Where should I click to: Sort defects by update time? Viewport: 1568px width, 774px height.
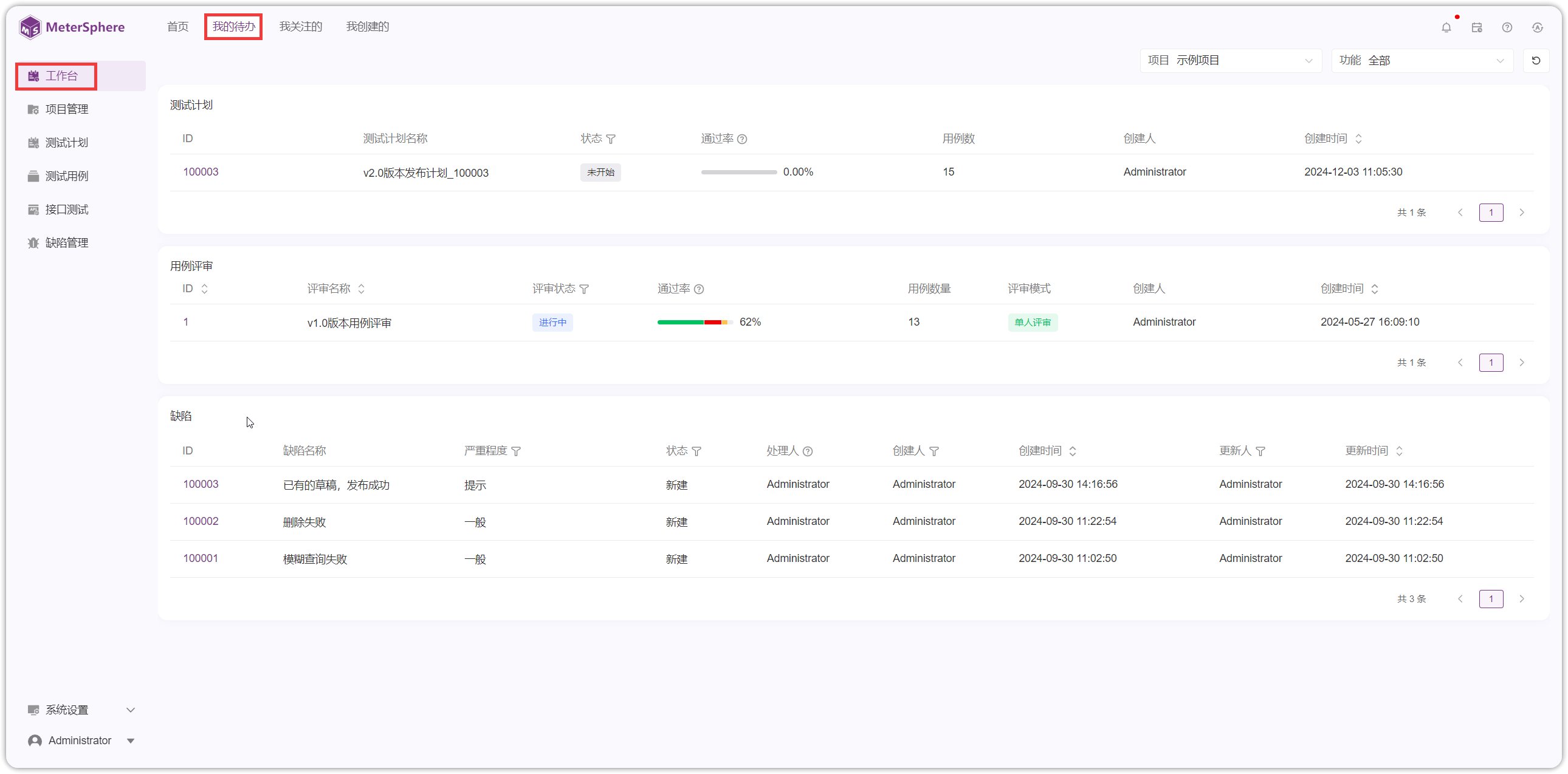pos(1400,451)
